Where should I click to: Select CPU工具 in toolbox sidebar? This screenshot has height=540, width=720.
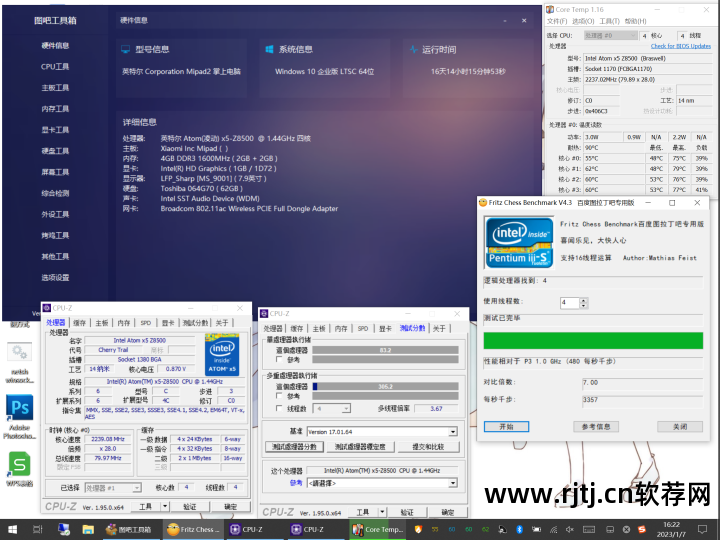(55, 67)
